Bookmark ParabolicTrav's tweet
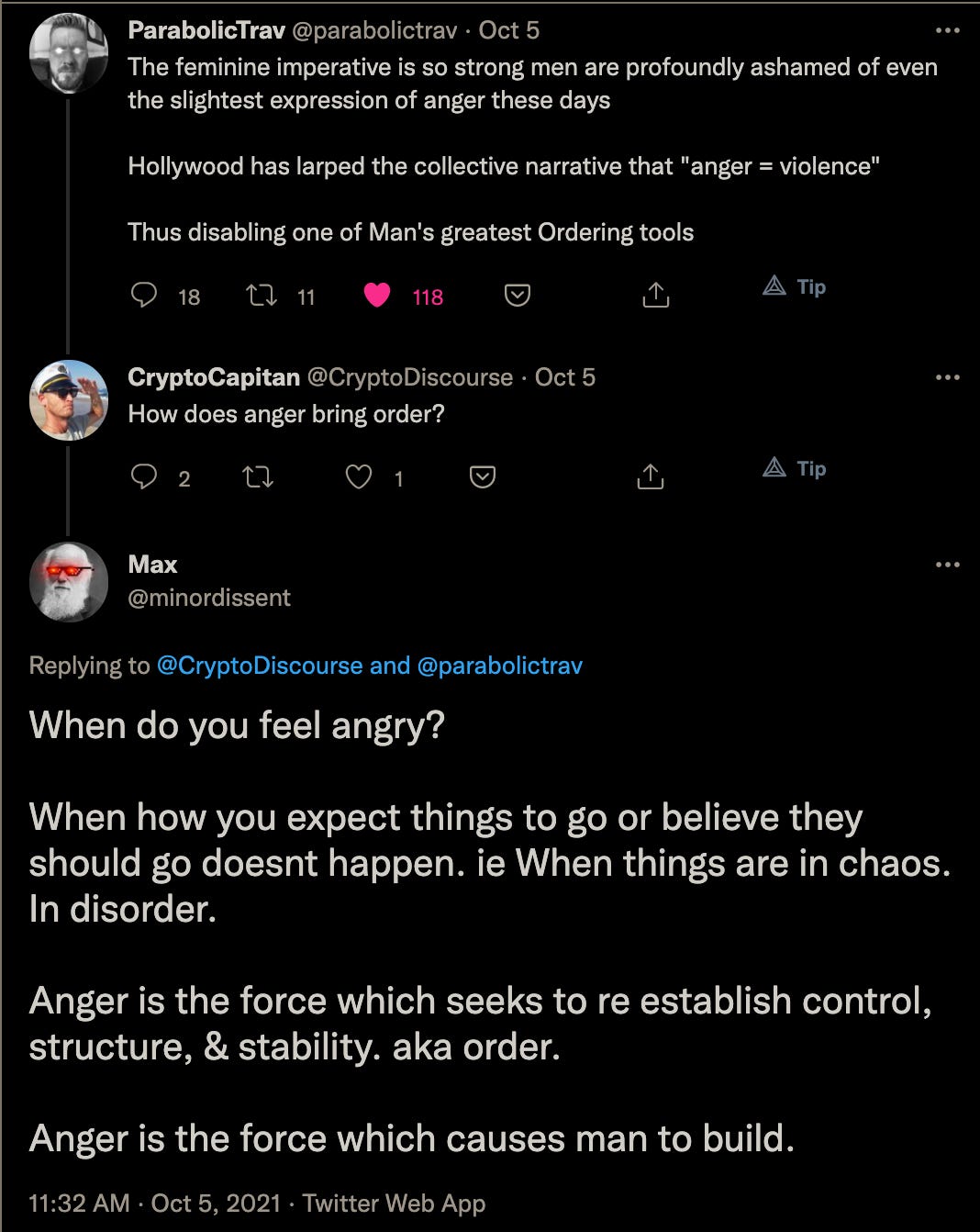The width and height of the screenshot is (980, 1232). (516, 296)
